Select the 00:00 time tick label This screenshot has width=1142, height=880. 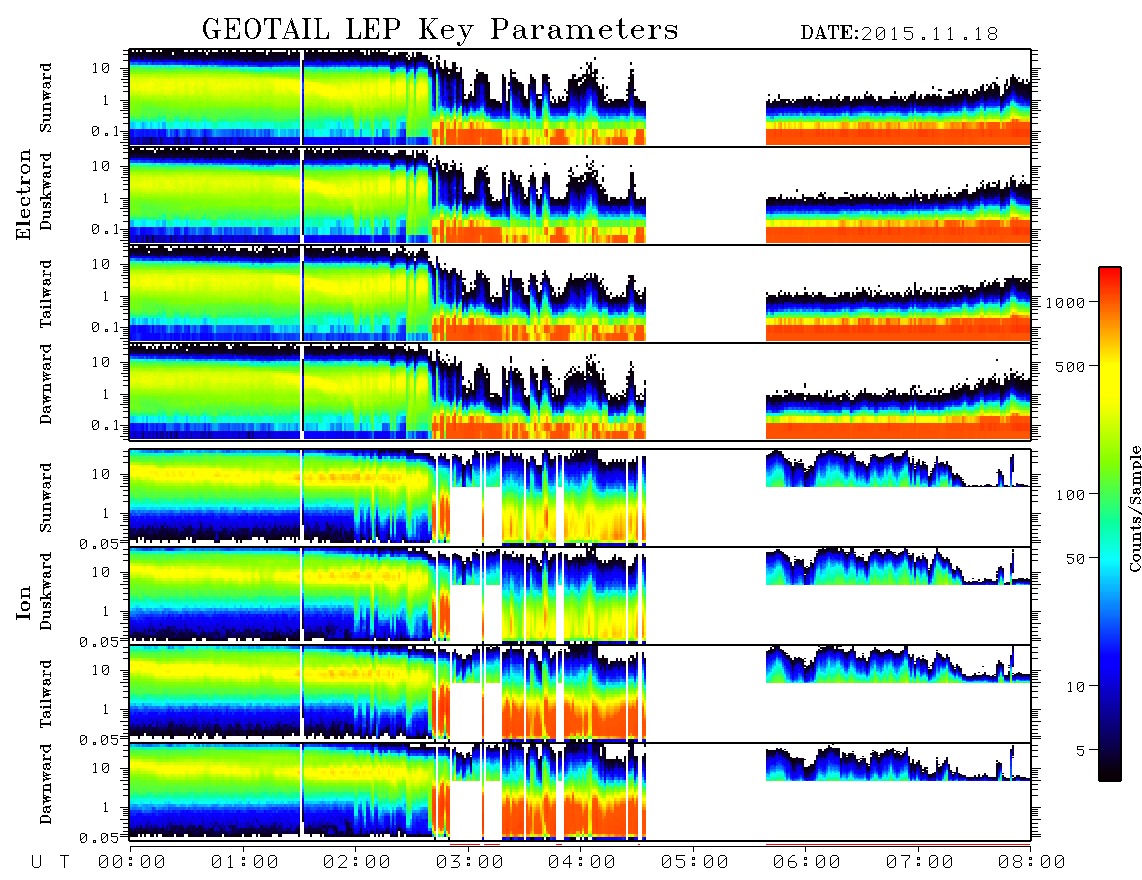point(132,862)
